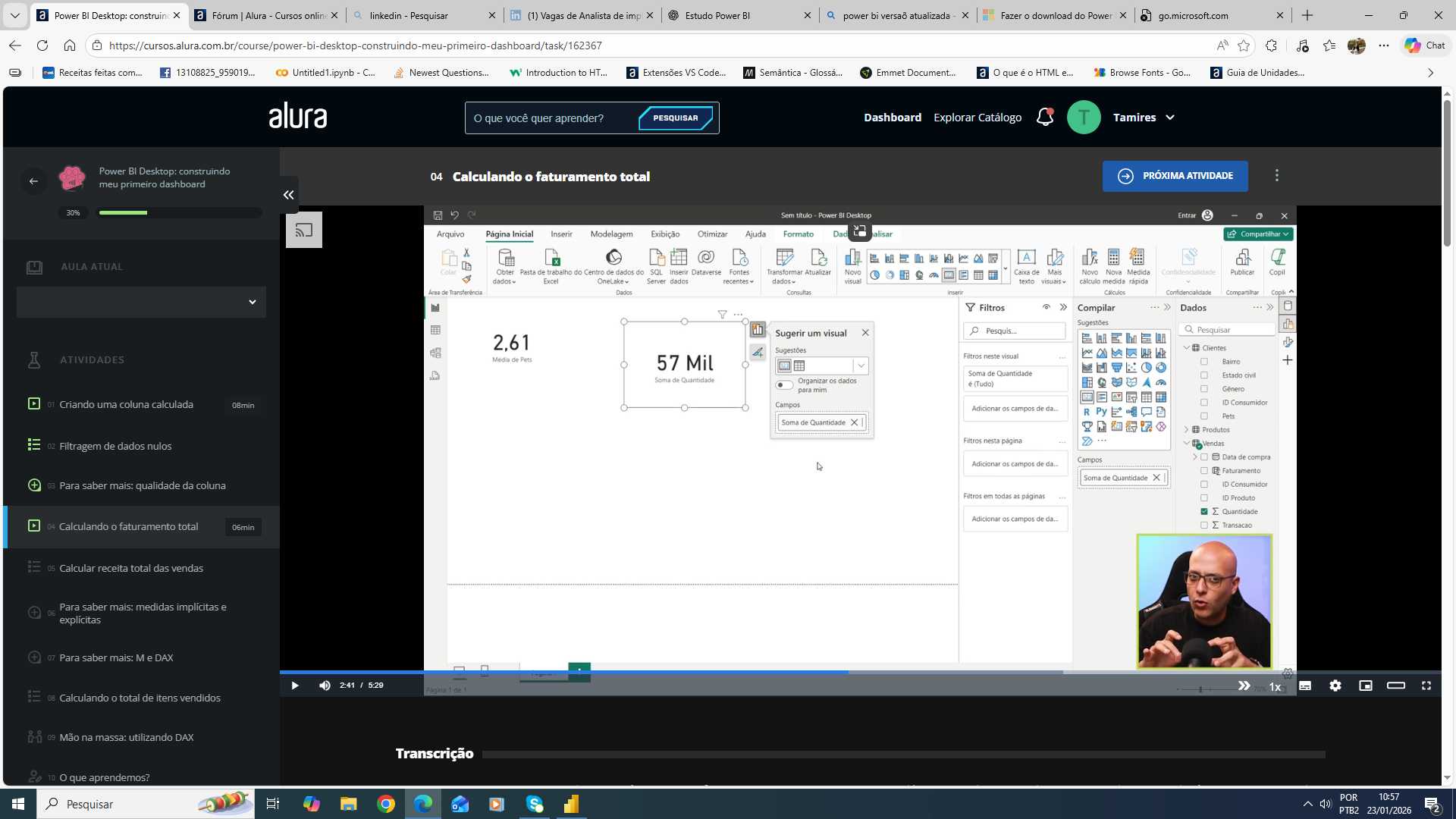The height and width of the screenshot is (819, 1456).
Task: Open the three-dot activity options menu
Action: pyautogui.click(x=1277, y=176)
